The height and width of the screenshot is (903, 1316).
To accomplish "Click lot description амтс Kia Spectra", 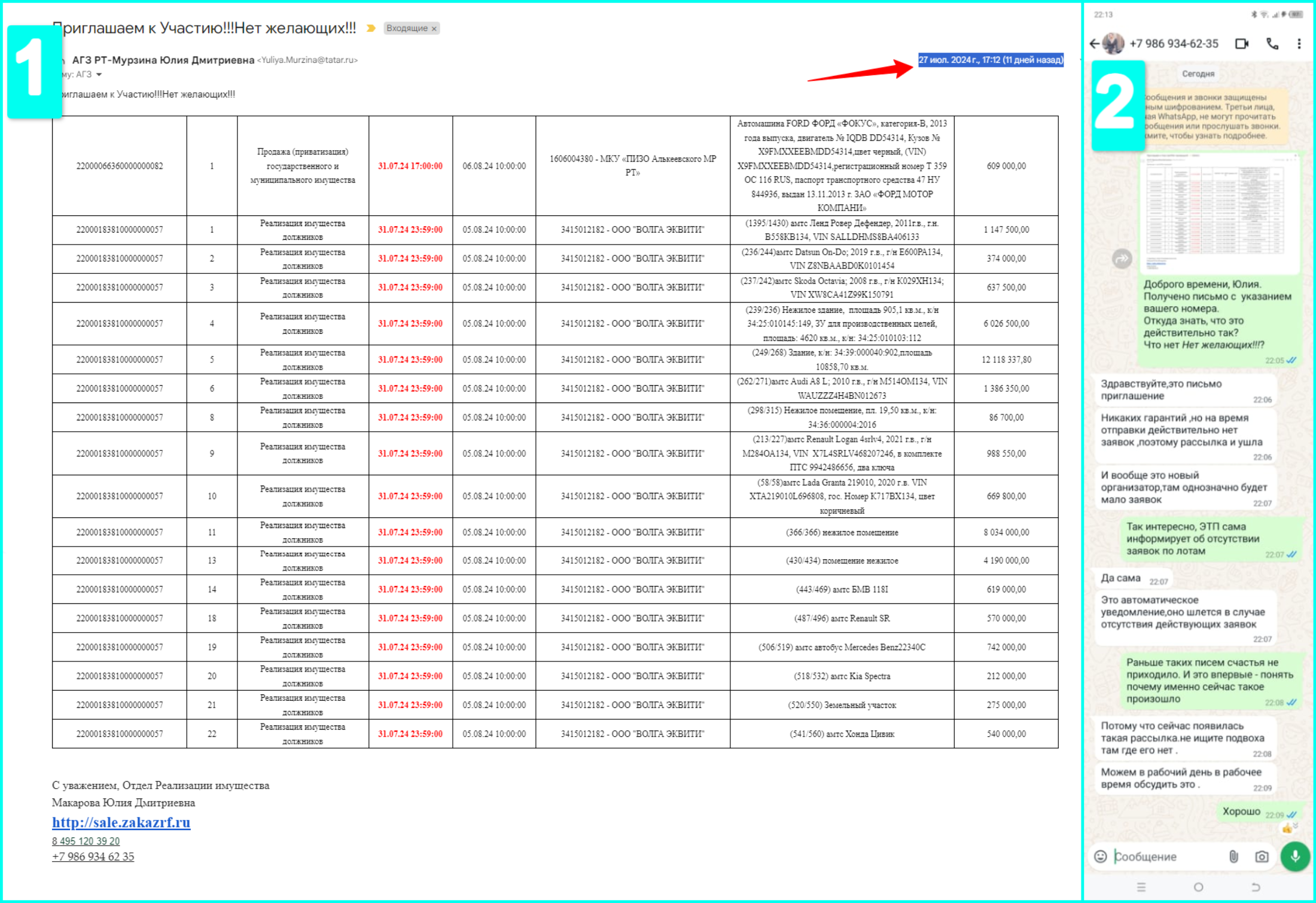I will (842, 676).
